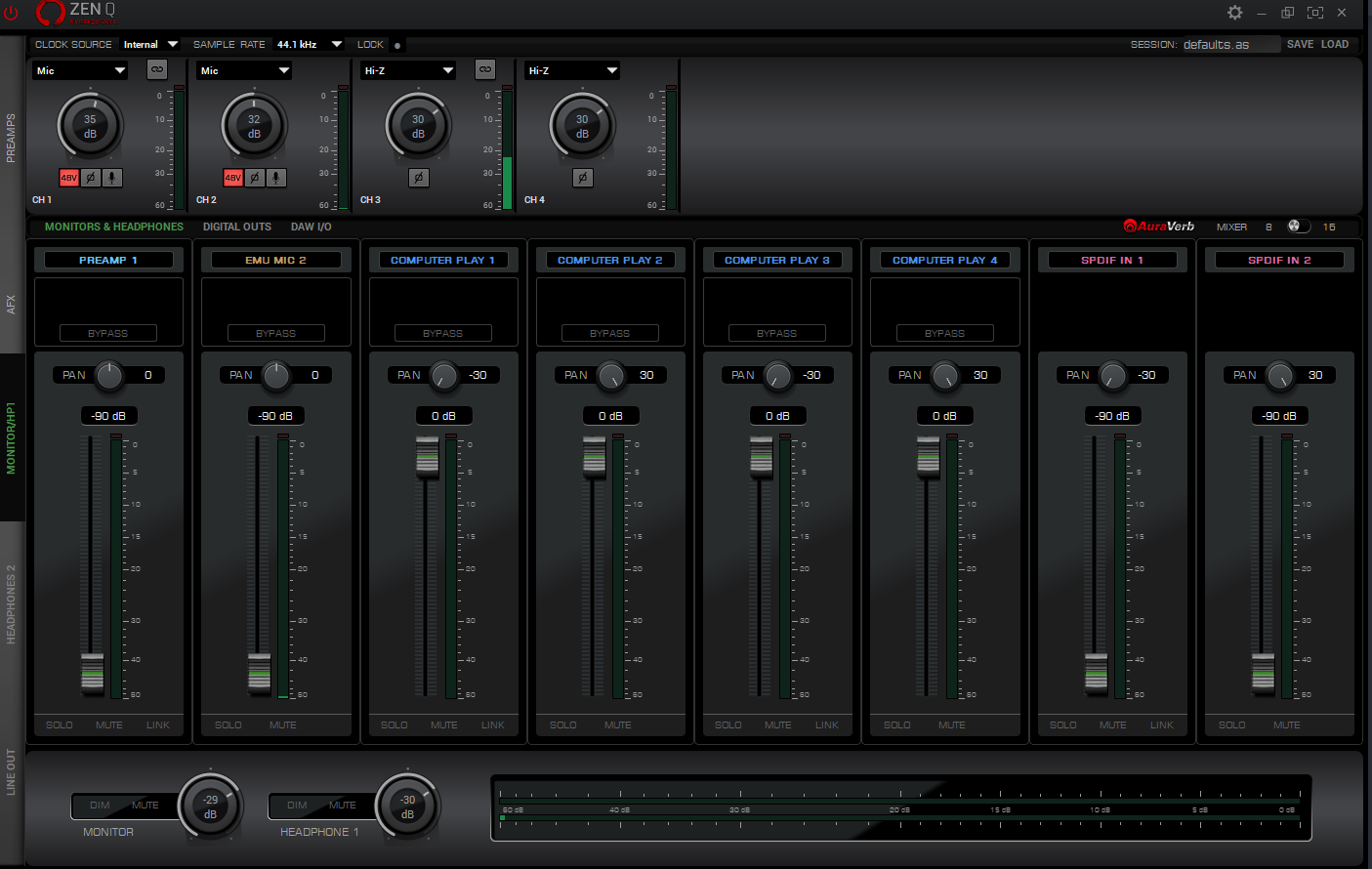Click the CH 1 gain knob at 35 dB
Image resolution: width=1372 pixels, height=869 pixels.
[90, 126]
